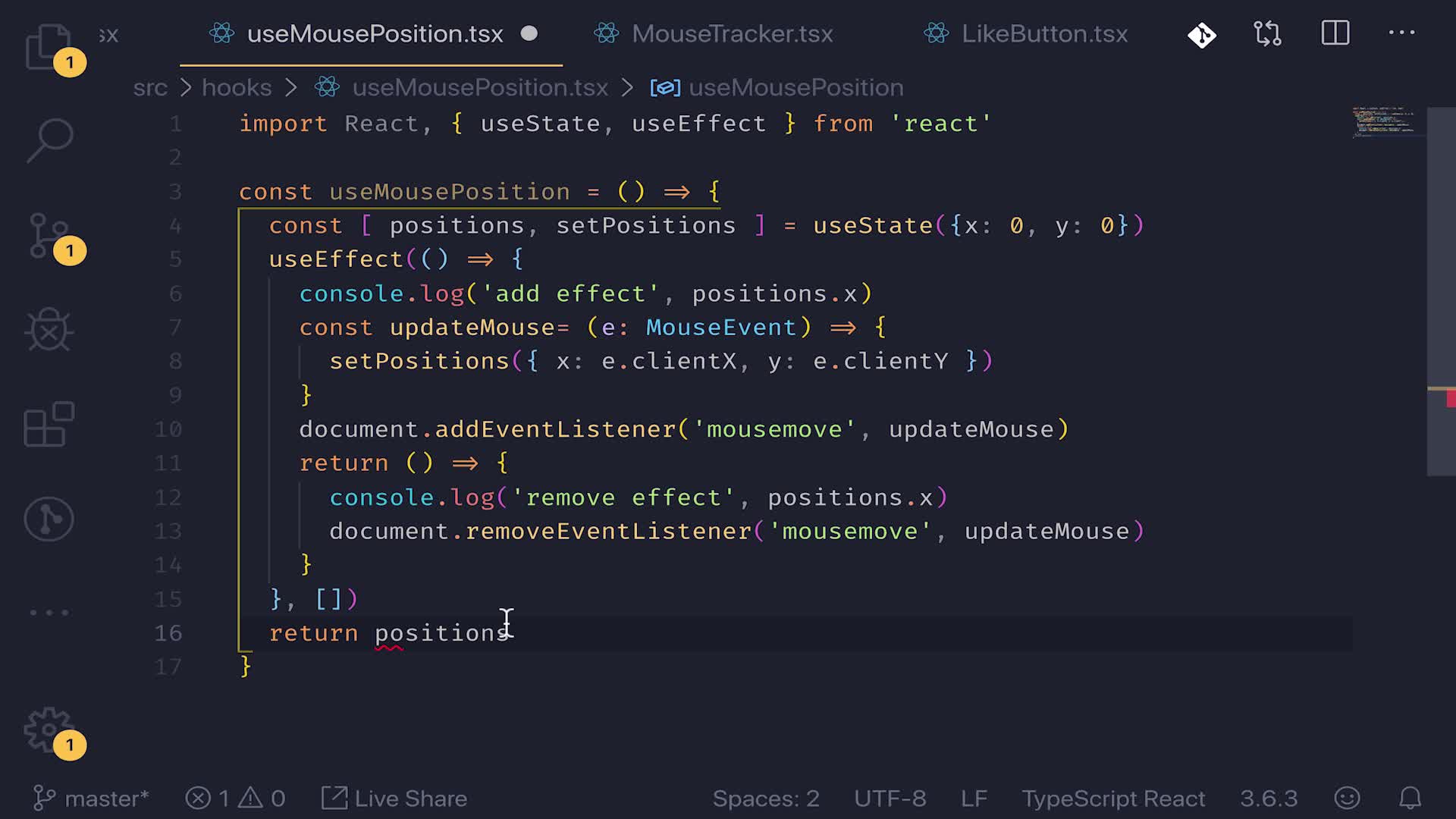Screen dimensions: 1456x819
Task: Switch to the LikeButton.tsx tab
Action: click(x=1043, y=34)
